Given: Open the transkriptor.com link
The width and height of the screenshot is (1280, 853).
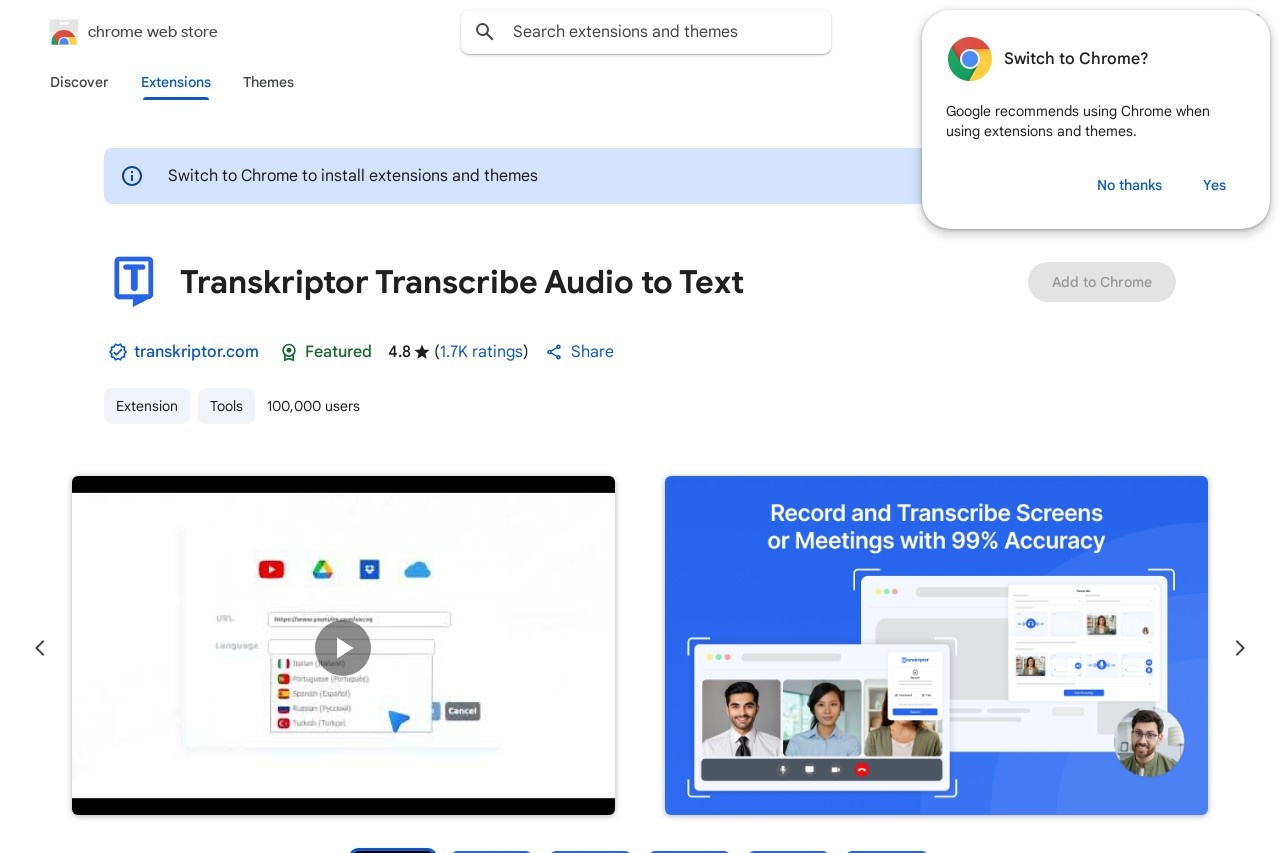Looking at the screenshot, I should click(x=196, y=352).
